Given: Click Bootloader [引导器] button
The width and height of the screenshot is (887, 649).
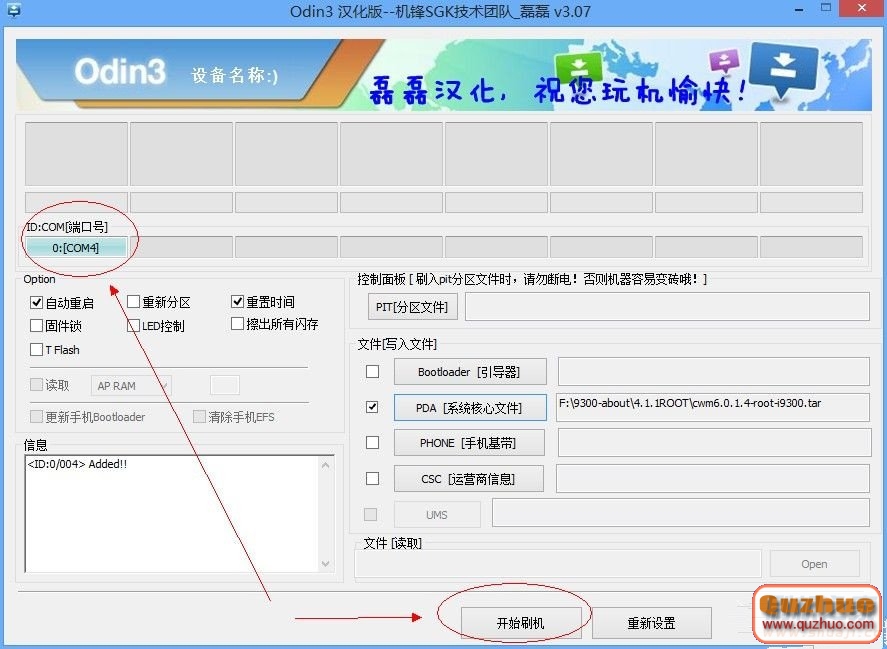Looking at the screenshot, I should (470, 372).
